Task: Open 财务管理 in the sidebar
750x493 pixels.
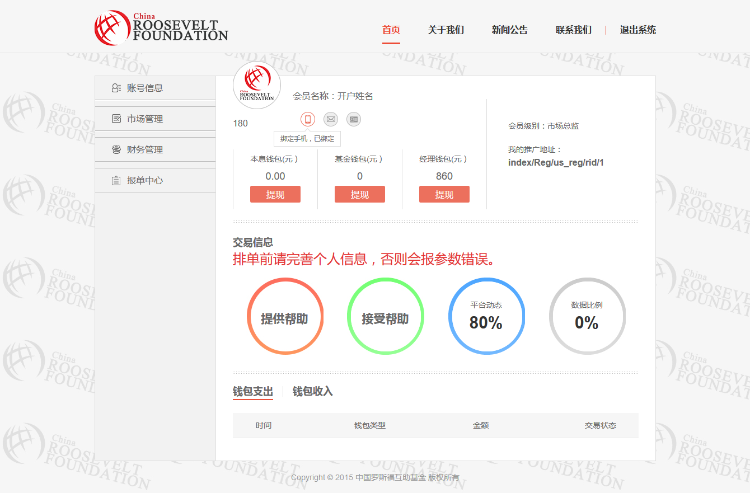Action: click(x=155, y=150)
